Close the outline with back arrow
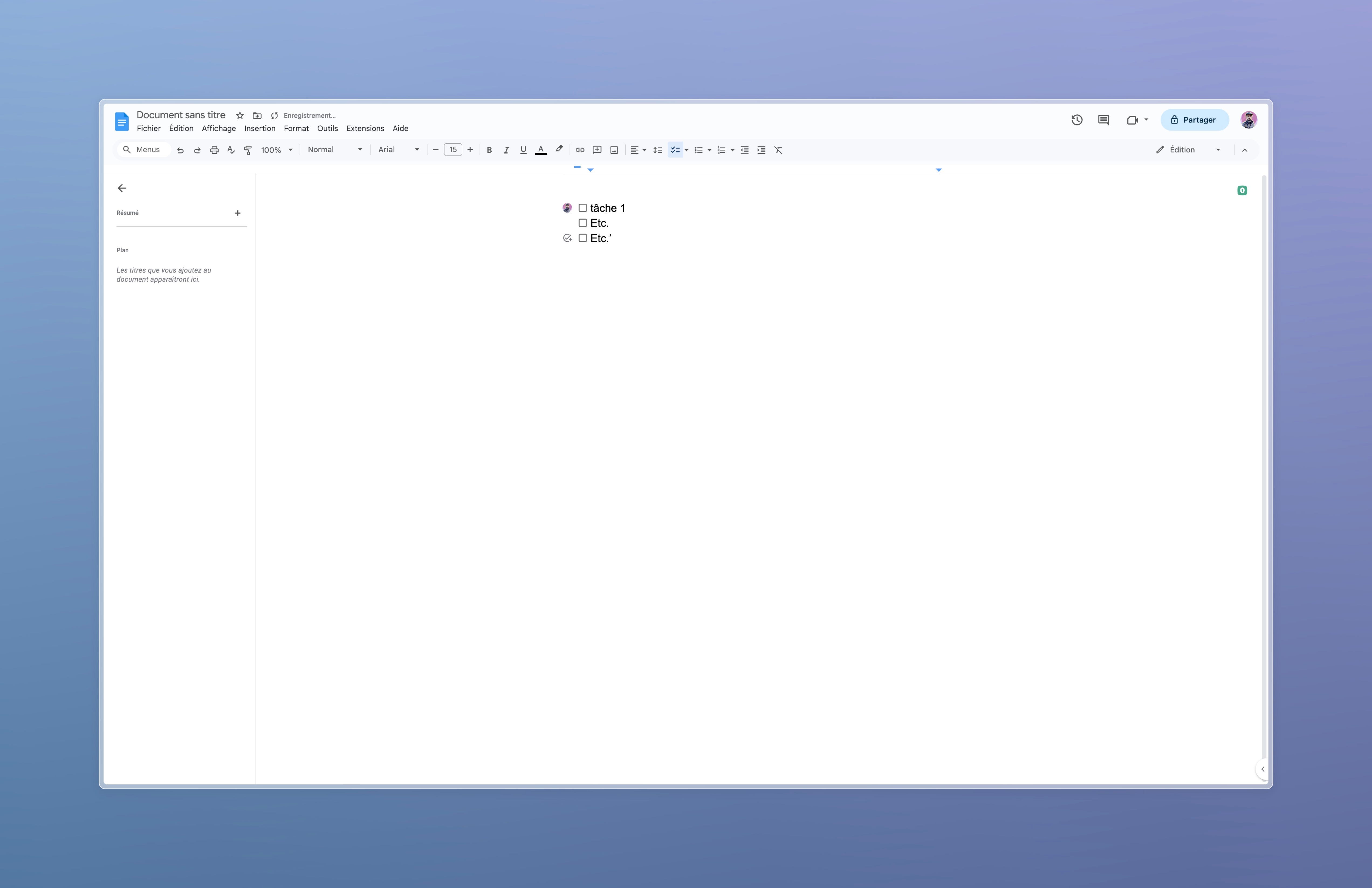The image size is (1372, 888). (122, 189)
